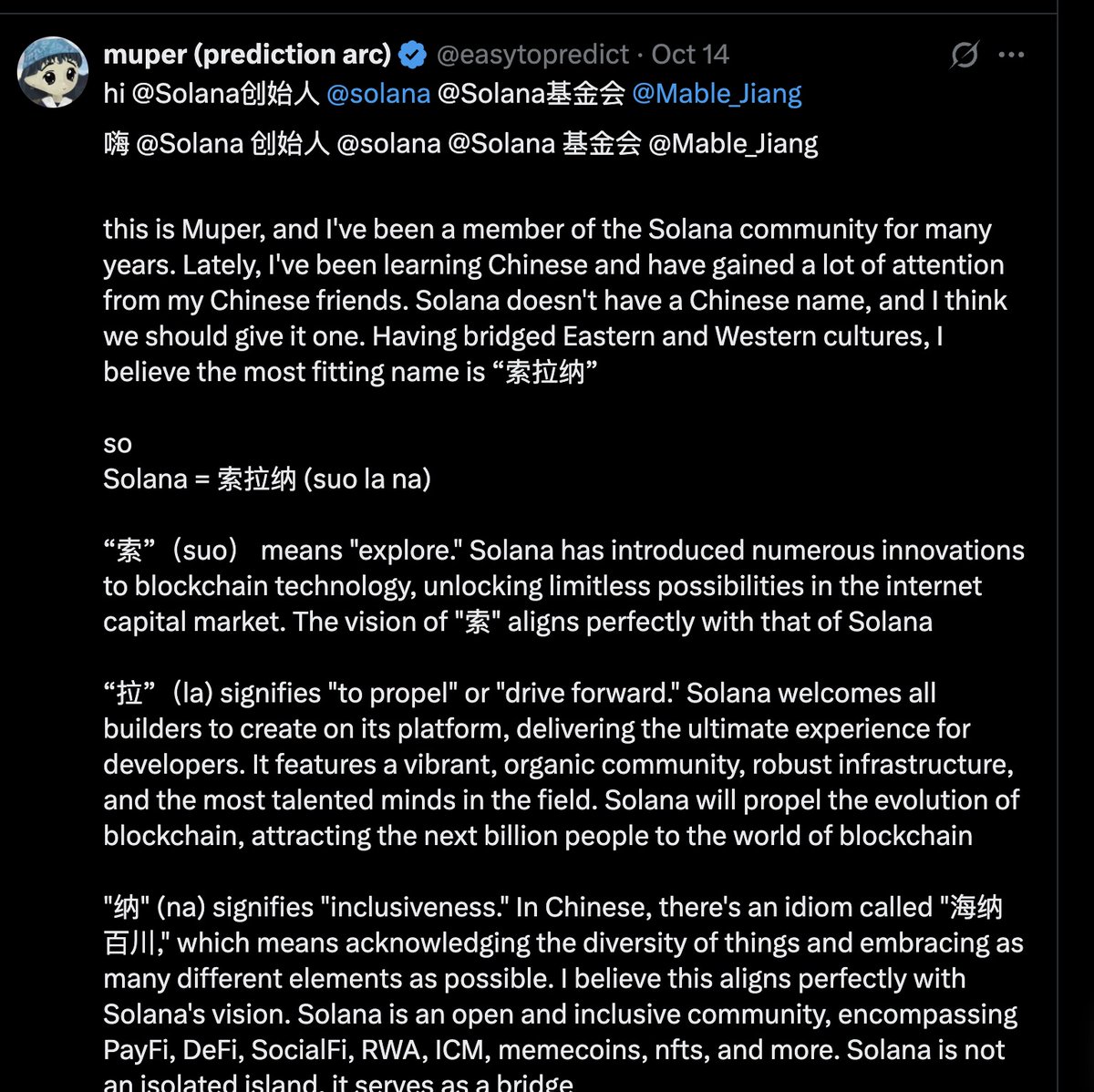This screenshot has height=1092, width=1094.
Task: Click the quoted name “索拉纳” in first paragraph
Action: point(552,373)
